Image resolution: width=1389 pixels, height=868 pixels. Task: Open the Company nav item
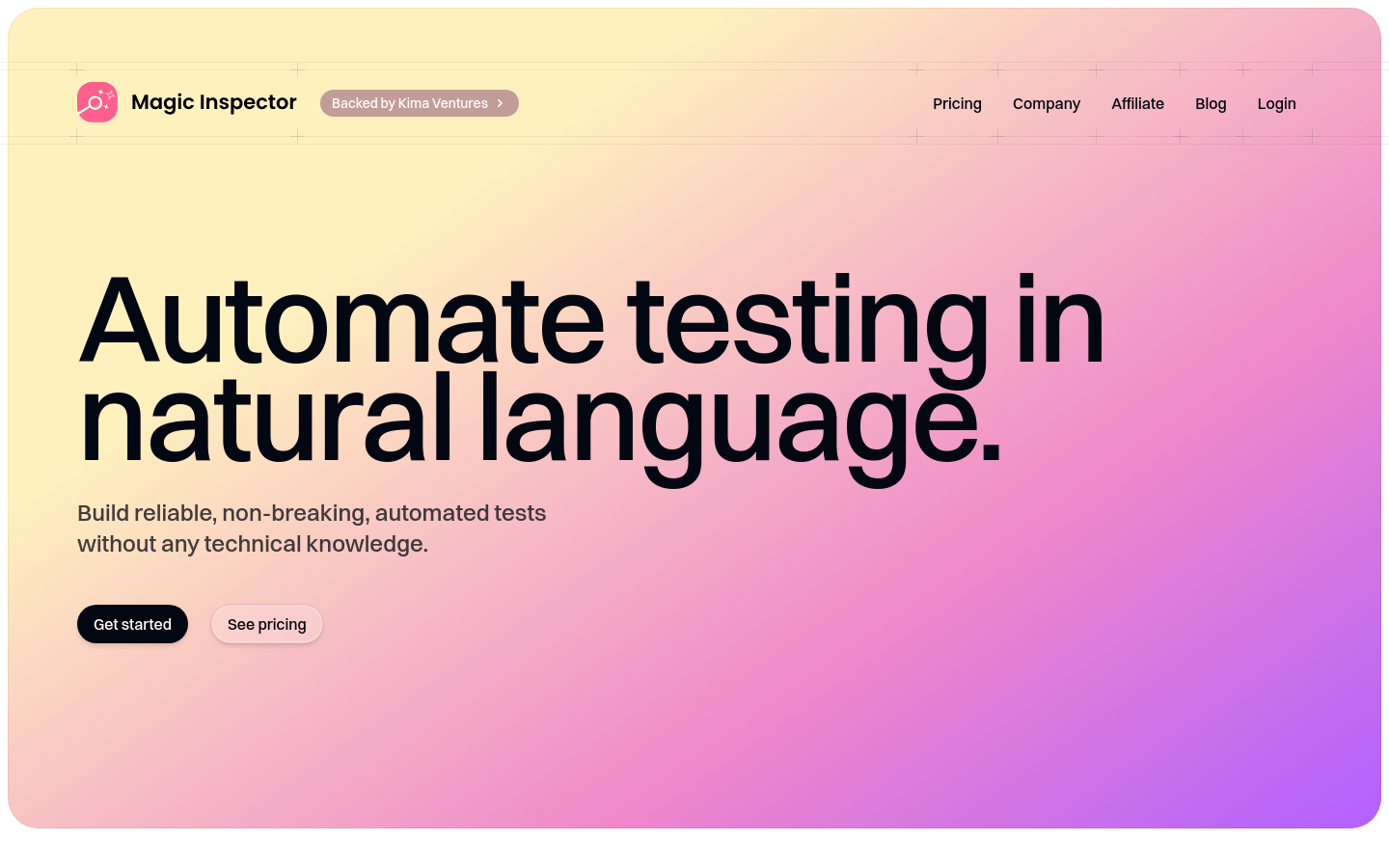point(1046,103)
